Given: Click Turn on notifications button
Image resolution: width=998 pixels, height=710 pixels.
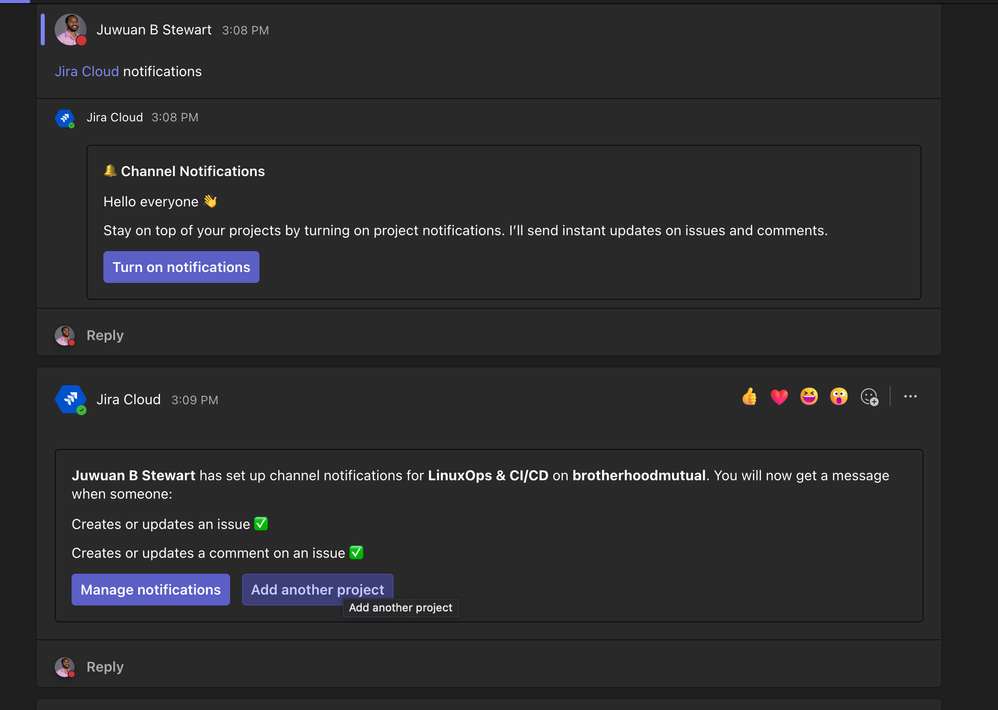Looking at the screenshot, I should [x=181, y=267].
